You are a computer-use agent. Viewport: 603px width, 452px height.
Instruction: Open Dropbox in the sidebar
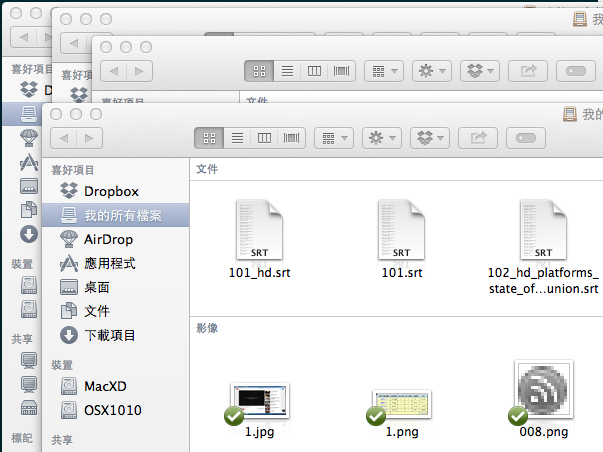point(110,191)
